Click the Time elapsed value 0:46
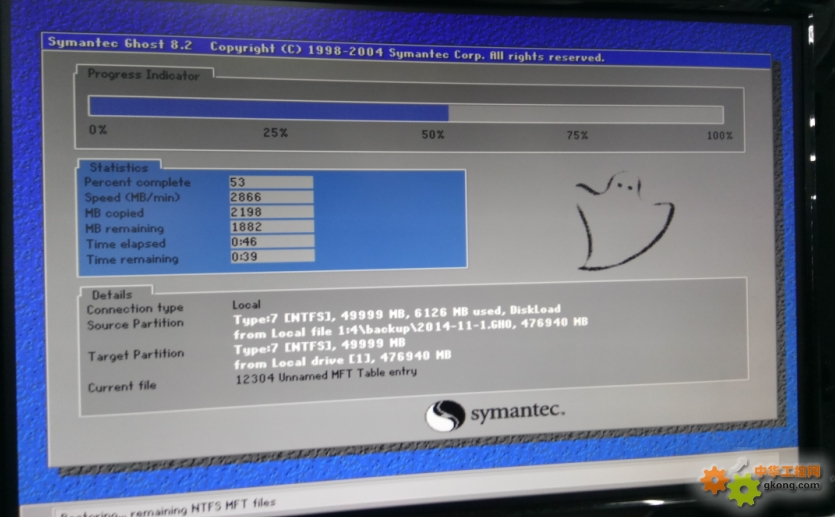Viewport: 835px width, 517px height. (272, 242)
